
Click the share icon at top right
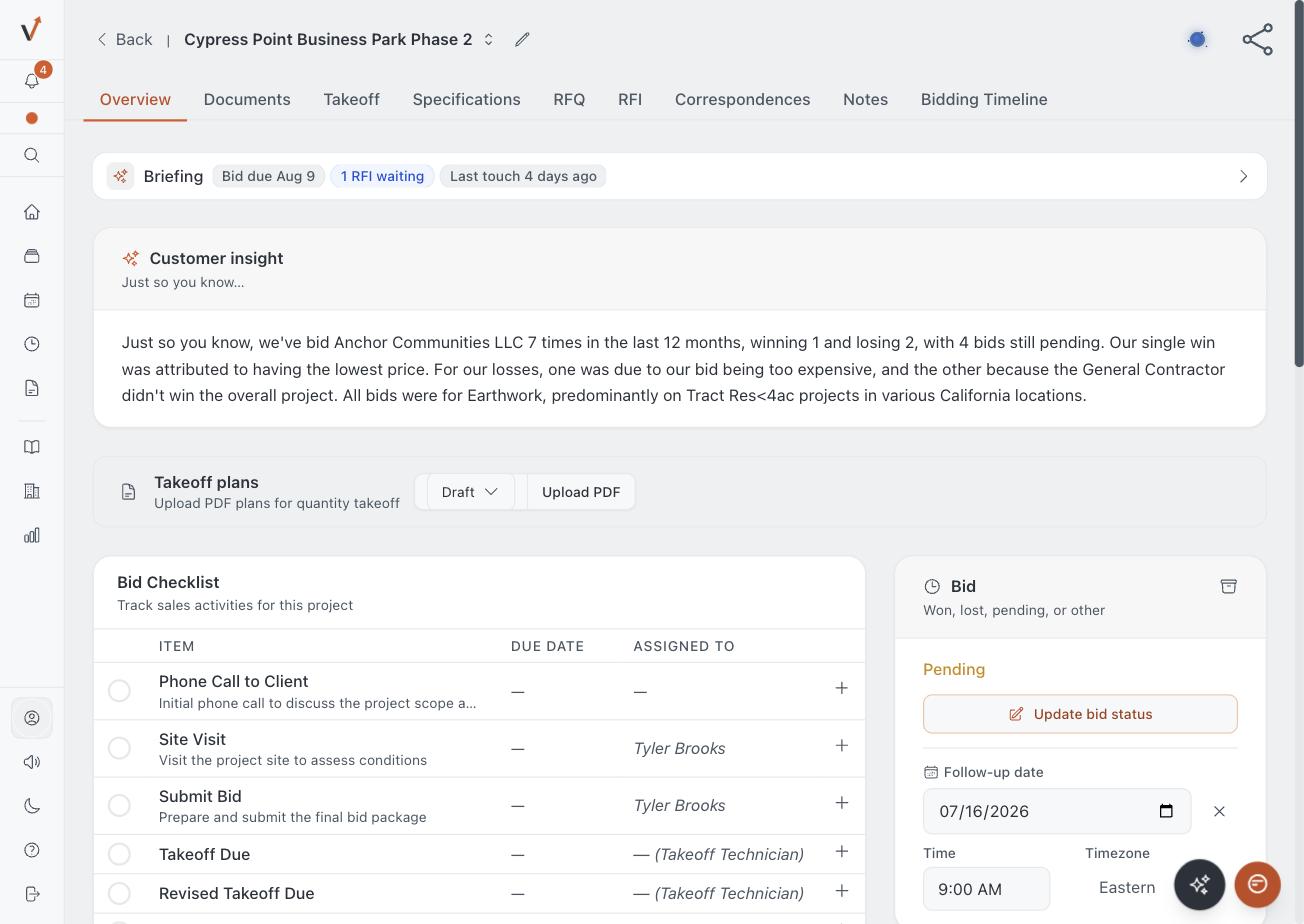click(x=1257, y=39)
